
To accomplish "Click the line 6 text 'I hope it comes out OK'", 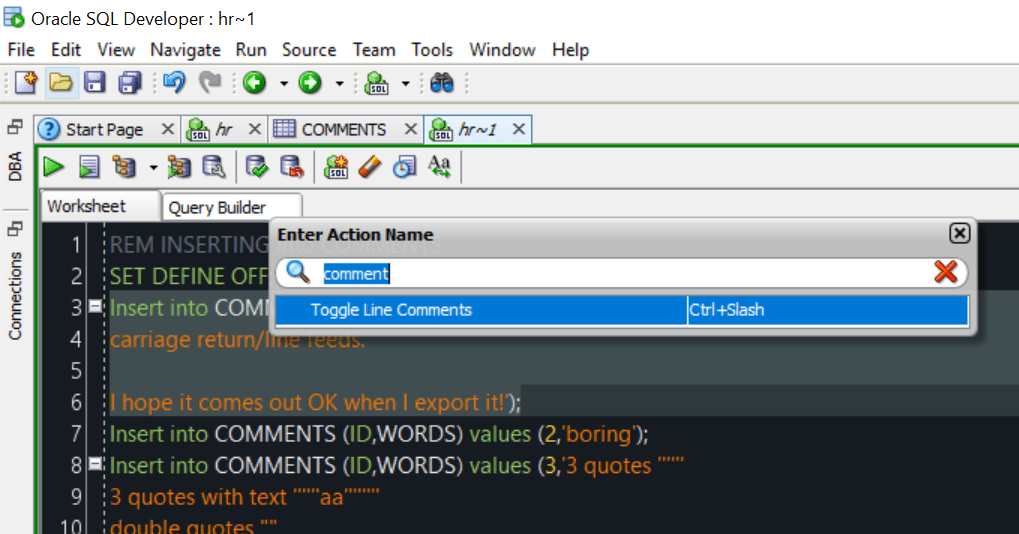I will tap(224, 403).
